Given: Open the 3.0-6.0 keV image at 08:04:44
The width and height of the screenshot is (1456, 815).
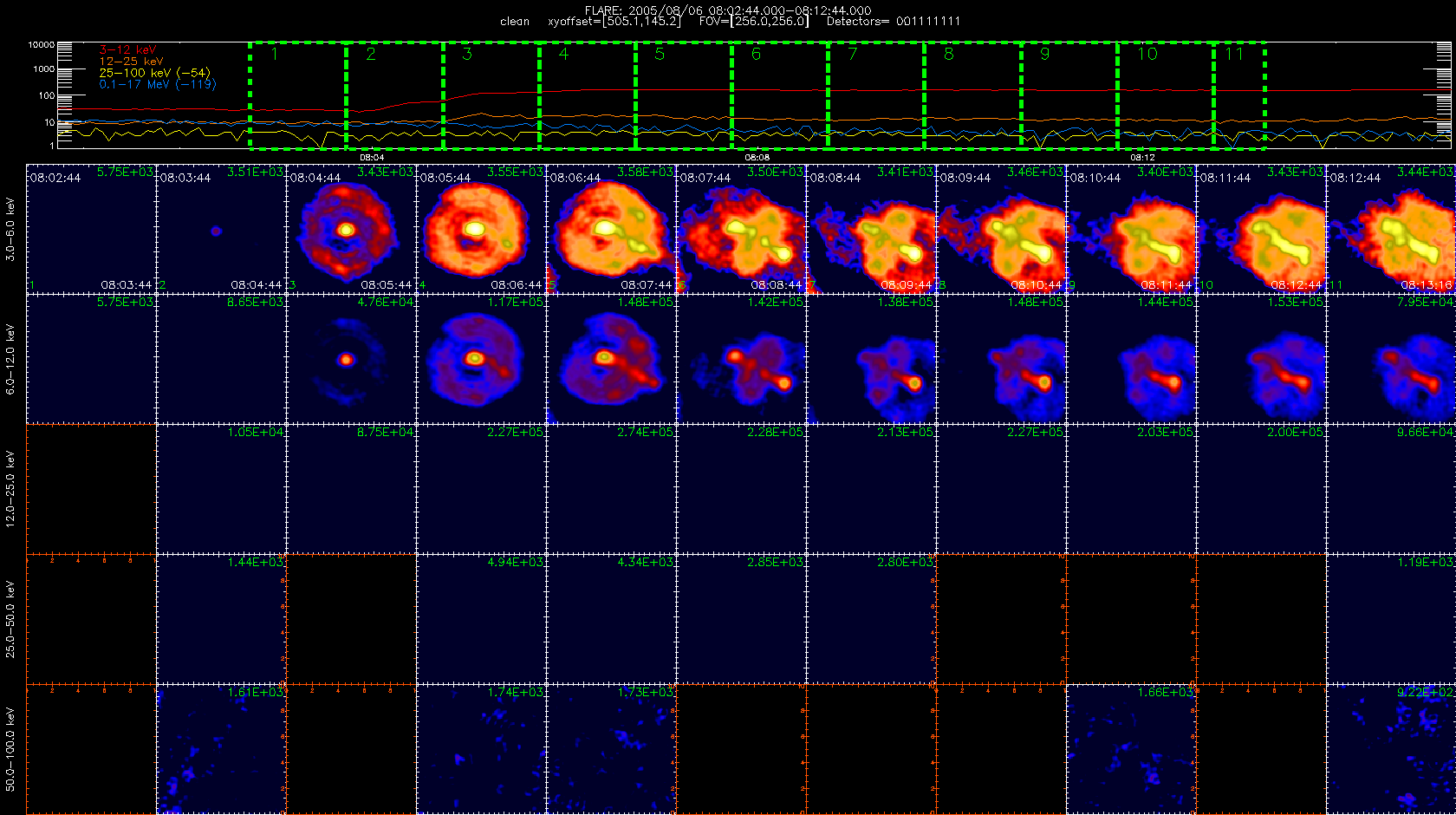Looking at the screenshot, I should [x=351, y=229].
